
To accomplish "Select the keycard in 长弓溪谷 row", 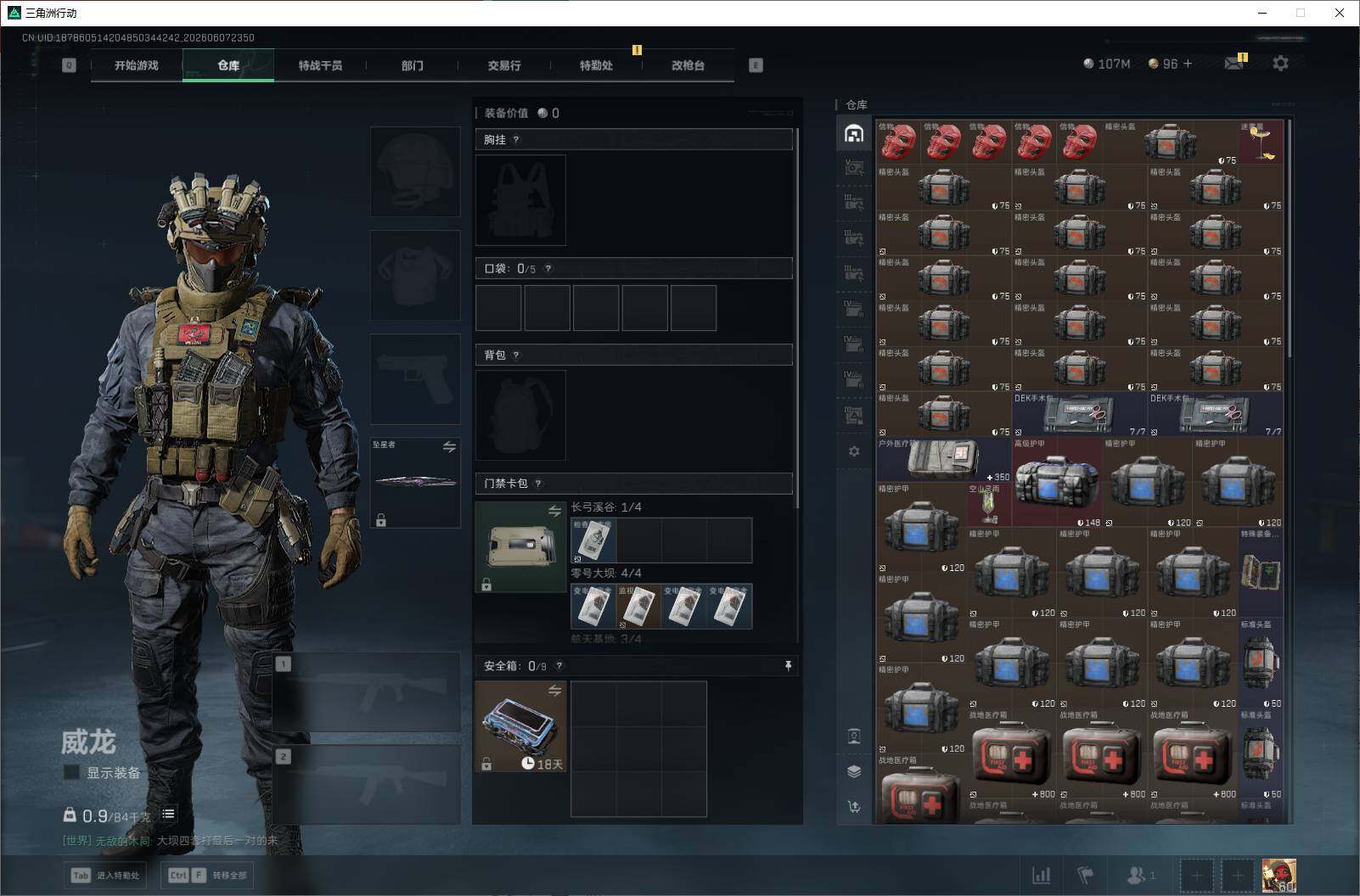I will coord(593,540).
